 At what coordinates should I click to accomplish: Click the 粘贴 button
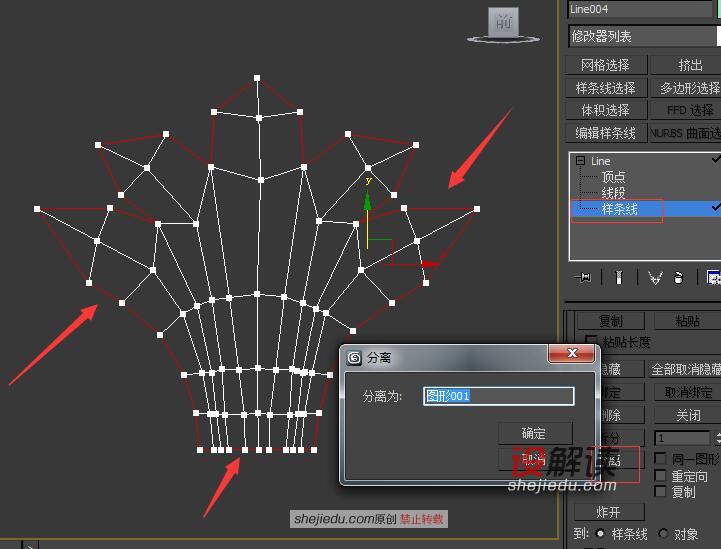688,320
